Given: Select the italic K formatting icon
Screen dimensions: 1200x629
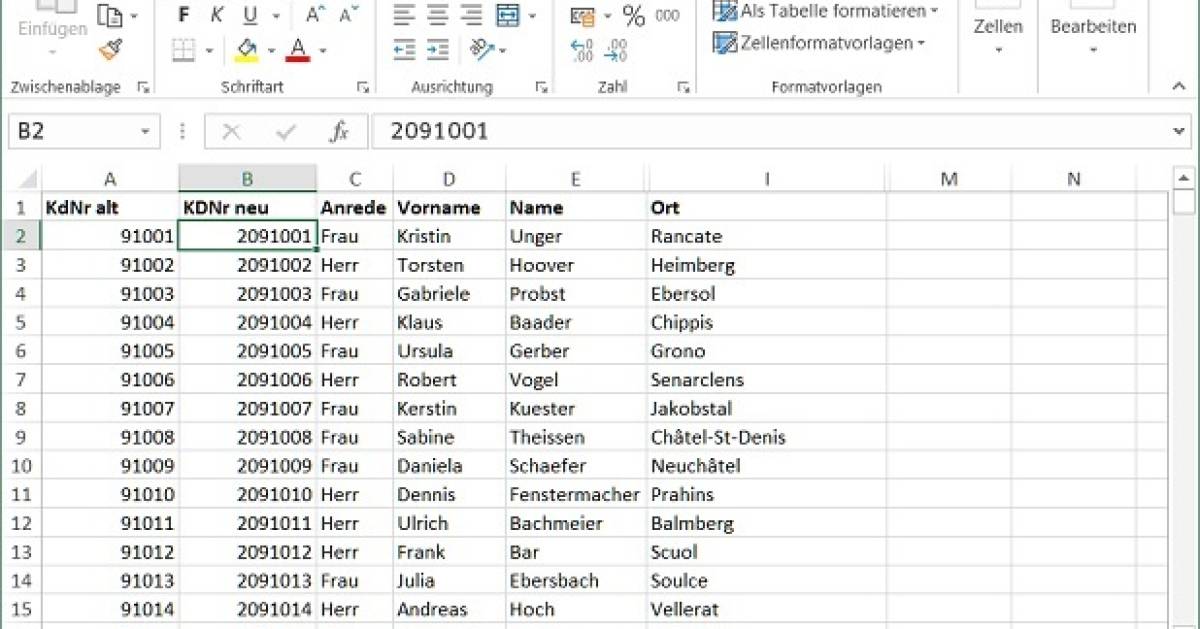Looking at the screenshot, I should [x=216, y=15].
